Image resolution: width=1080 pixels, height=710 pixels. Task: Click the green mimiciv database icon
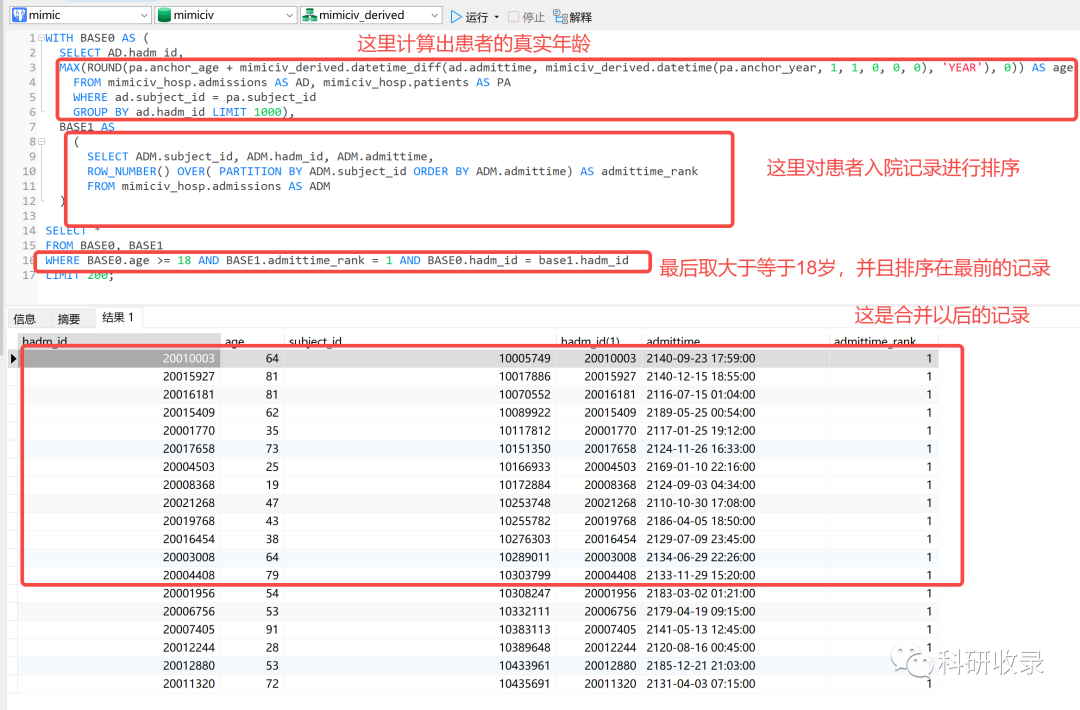point(164,15)
